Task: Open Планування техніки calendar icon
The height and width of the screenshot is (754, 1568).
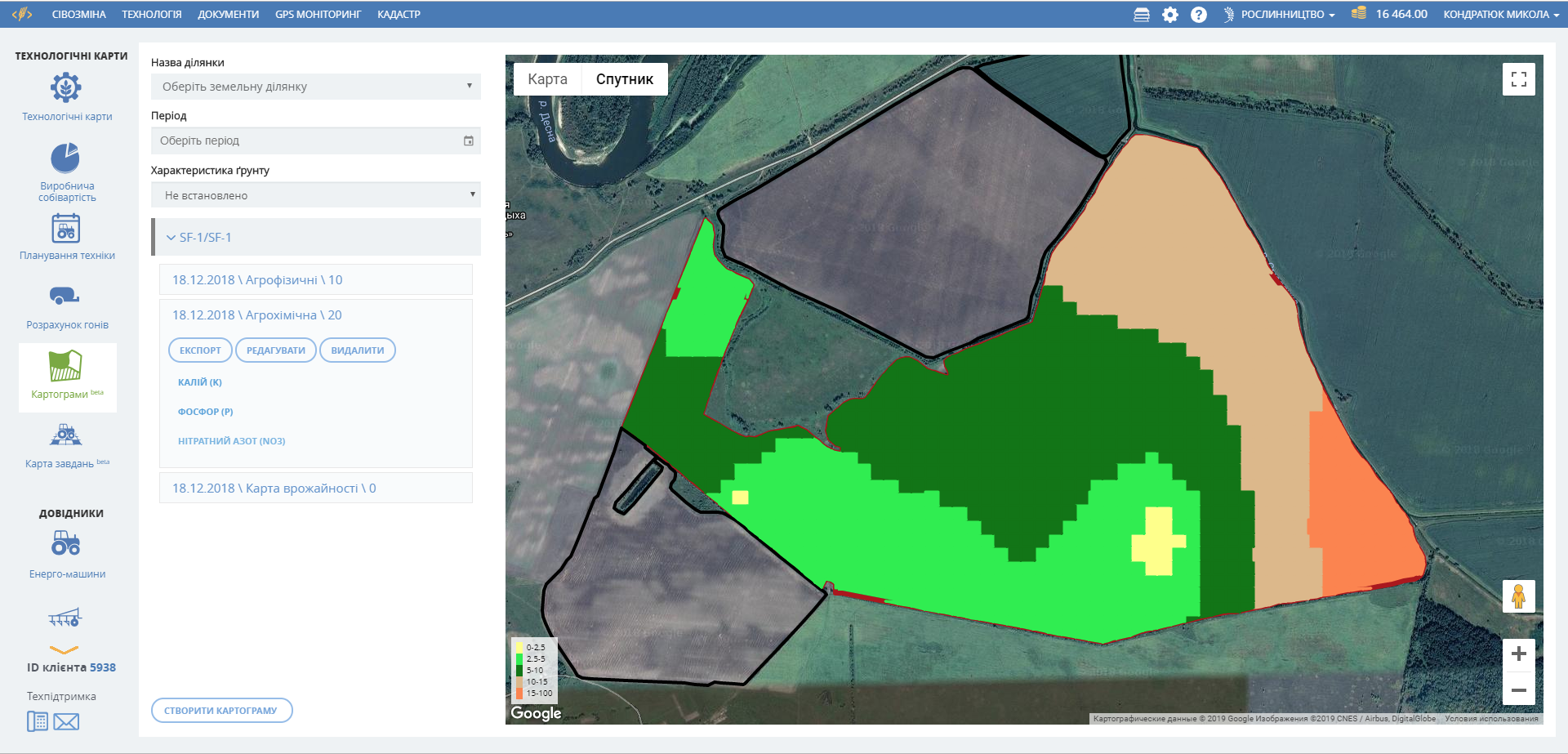Action: 65,228
